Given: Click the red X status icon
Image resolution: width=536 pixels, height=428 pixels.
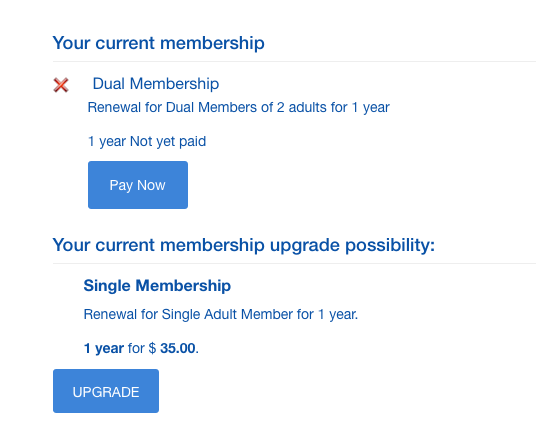Looking at the screenshot, I should tap(61, 85).
